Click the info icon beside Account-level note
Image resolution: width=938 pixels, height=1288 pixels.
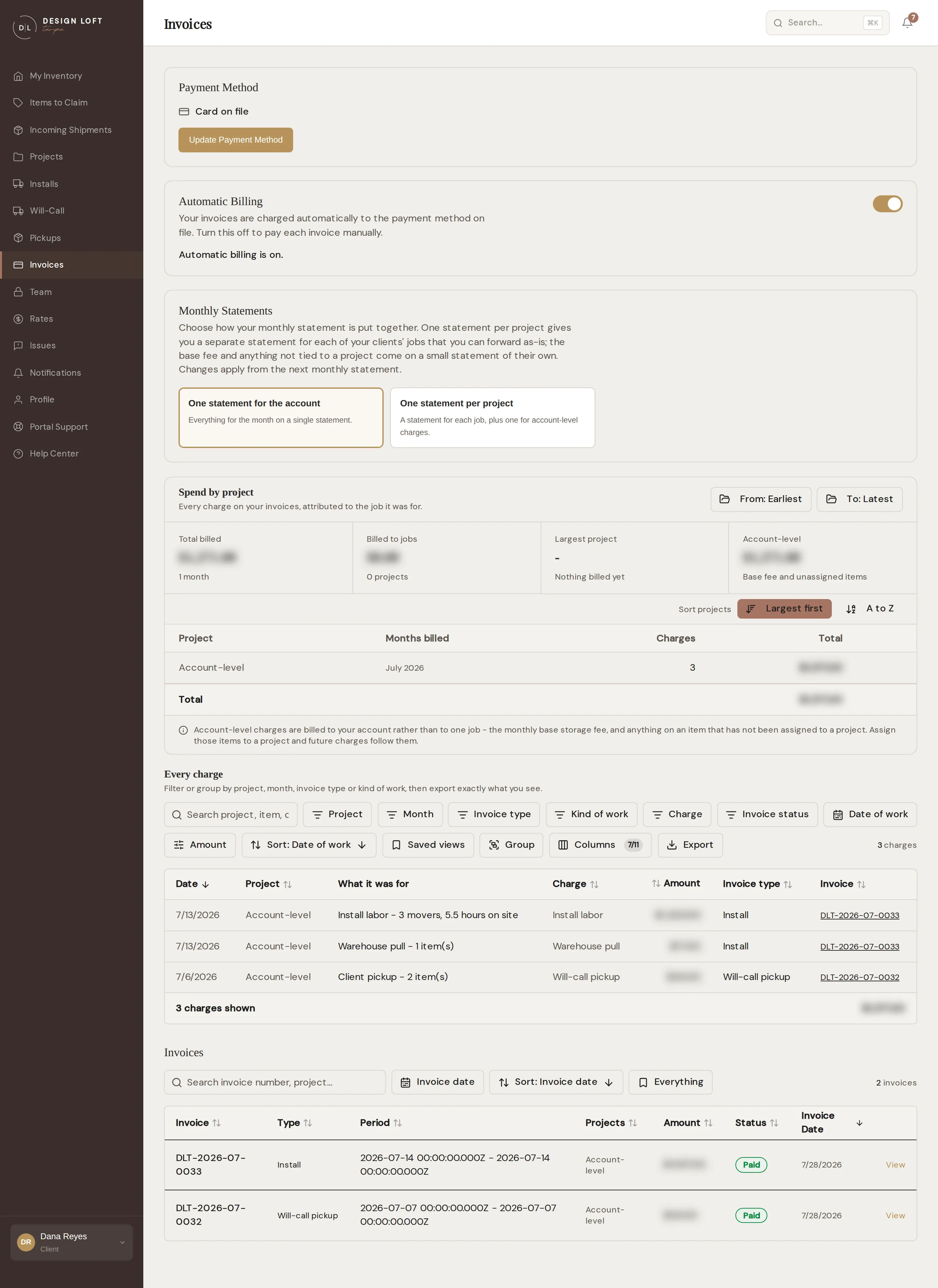click(183, 730)
